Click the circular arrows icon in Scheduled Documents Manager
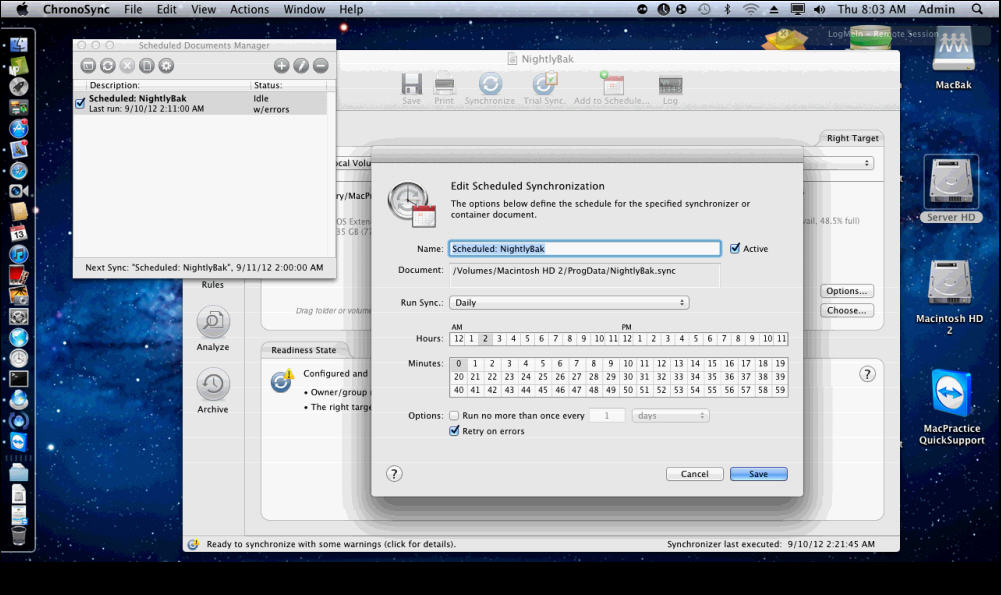This screenshot has width=1001, height=595. coord(107,65)
